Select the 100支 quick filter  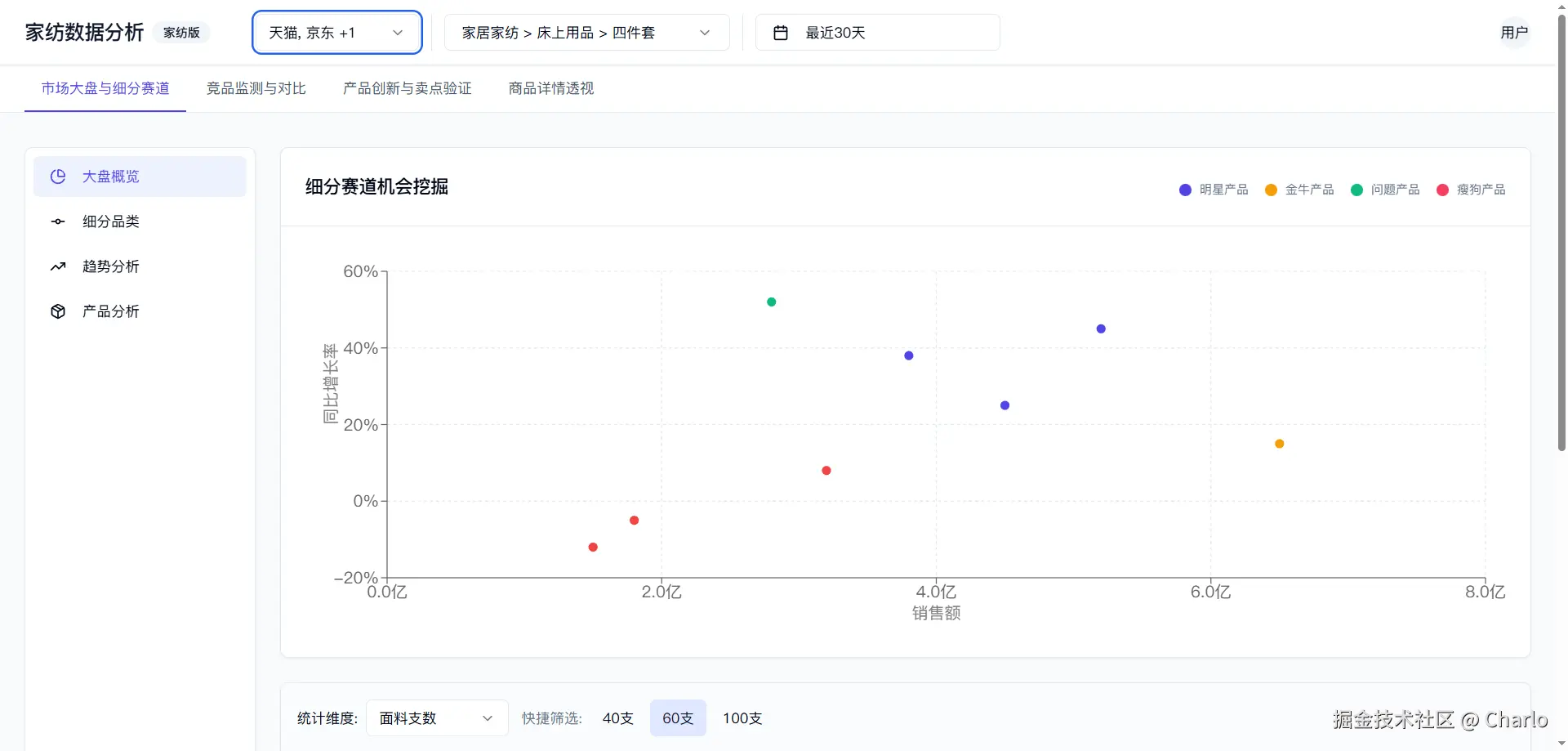point(742,718)
